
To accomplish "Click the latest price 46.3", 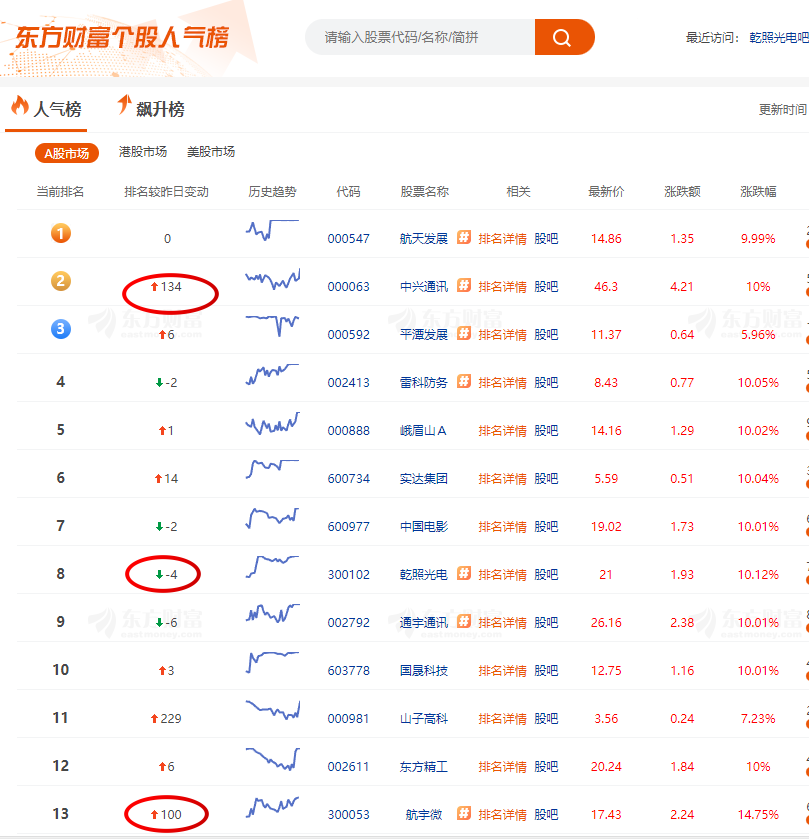I will [606, 287].
